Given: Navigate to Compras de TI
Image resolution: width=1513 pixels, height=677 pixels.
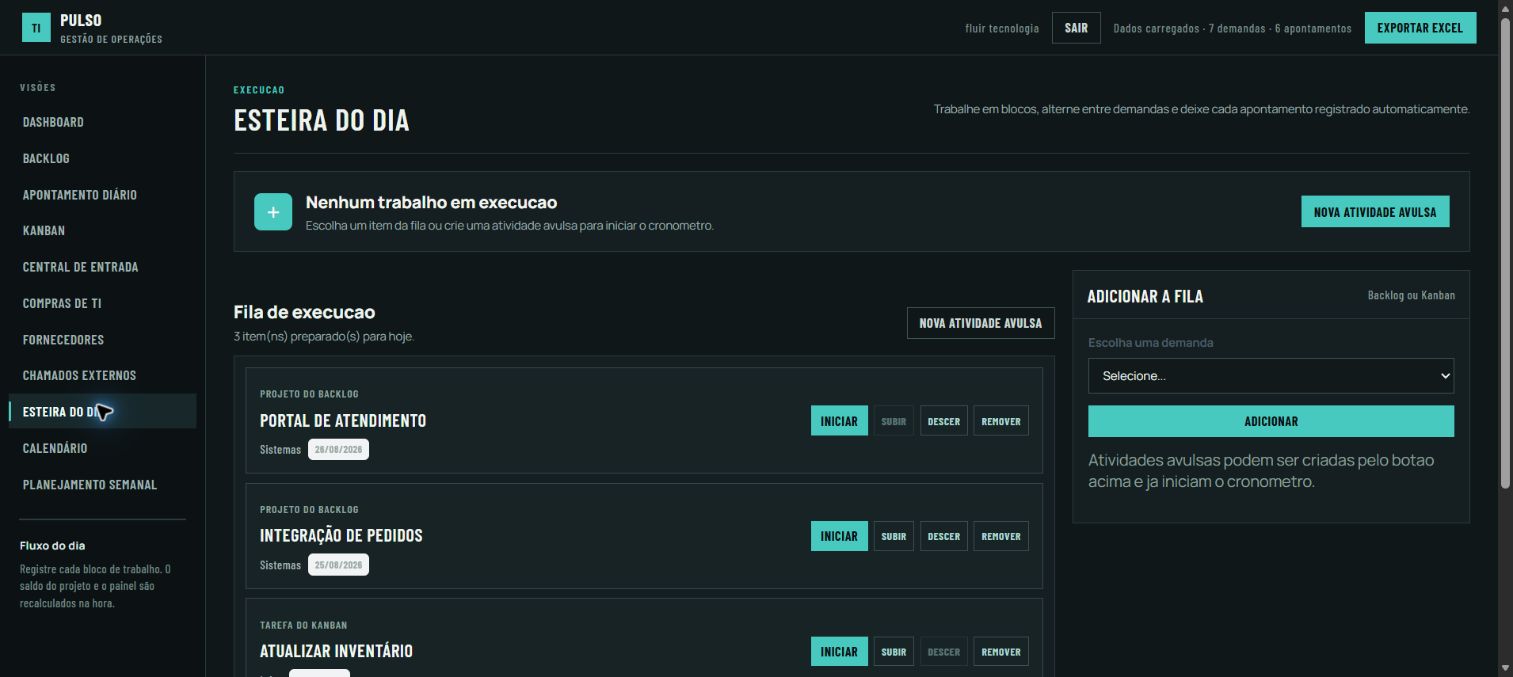Looking at the screenshot, I should 62,303.
